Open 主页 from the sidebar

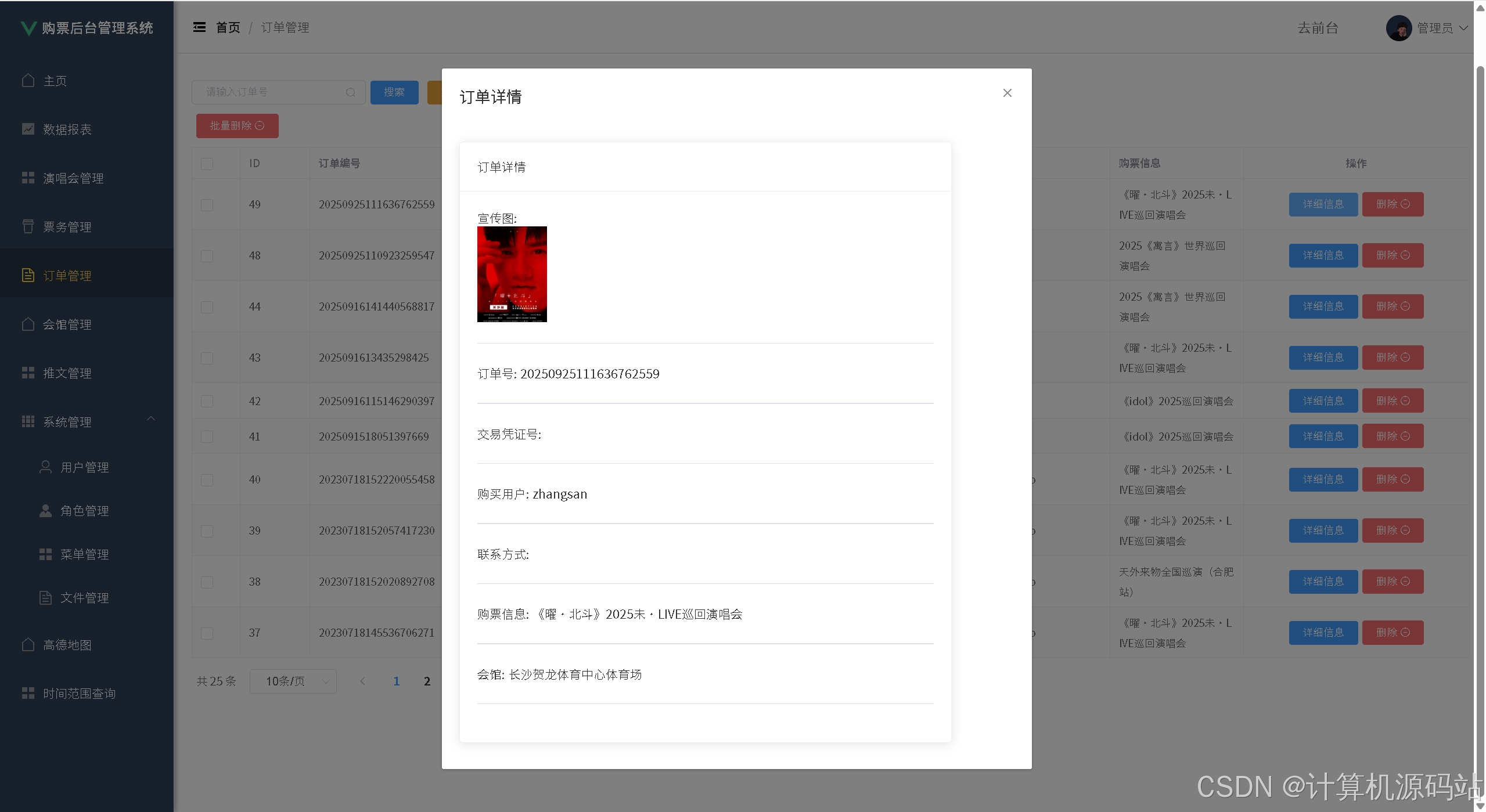(x=87, y=81)
